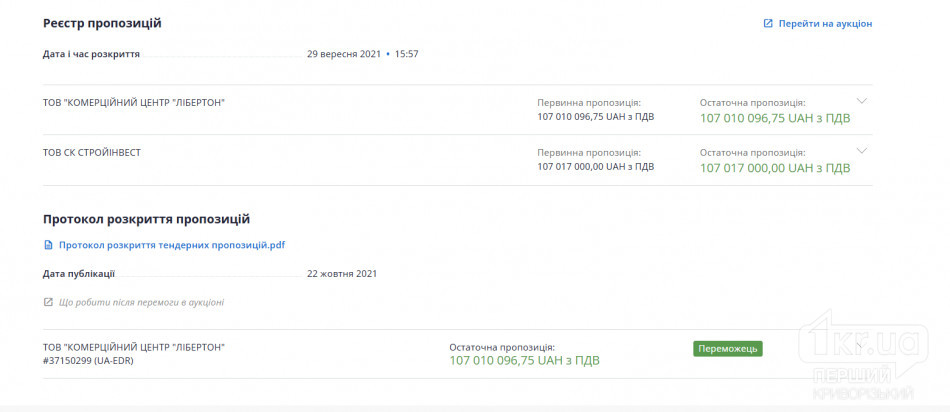Click the icon before 'Що робити після перемоги'
Screen dimensions: 950x412
point(48,302)
